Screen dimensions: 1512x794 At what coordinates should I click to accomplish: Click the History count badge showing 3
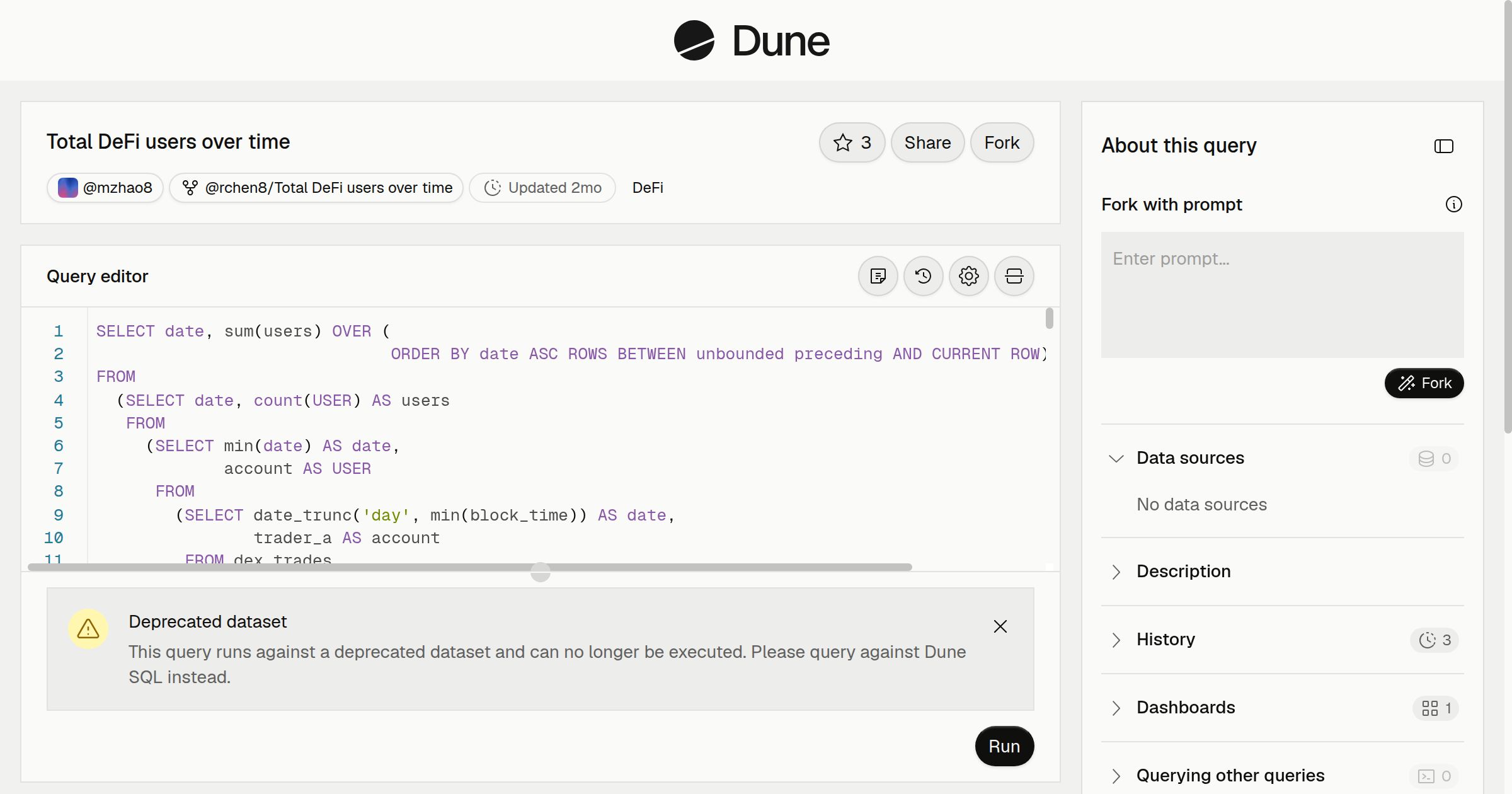pos(1435,640)
